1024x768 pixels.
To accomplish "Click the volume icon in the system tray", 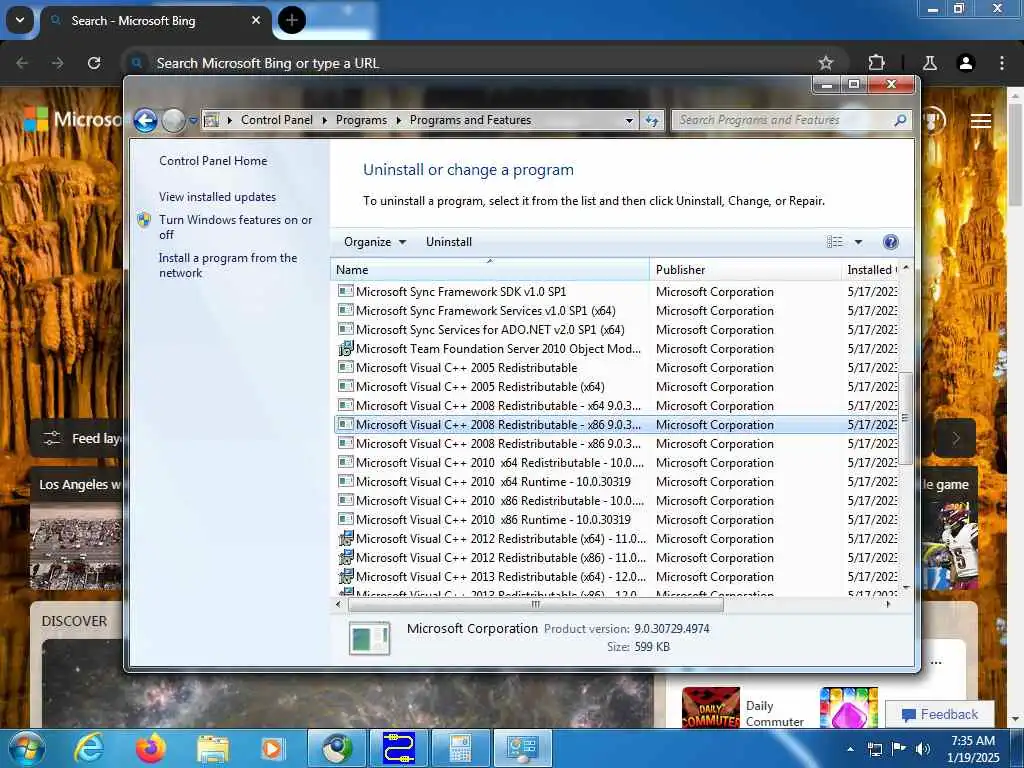I will pyautogui.click(x=923, y=749).
